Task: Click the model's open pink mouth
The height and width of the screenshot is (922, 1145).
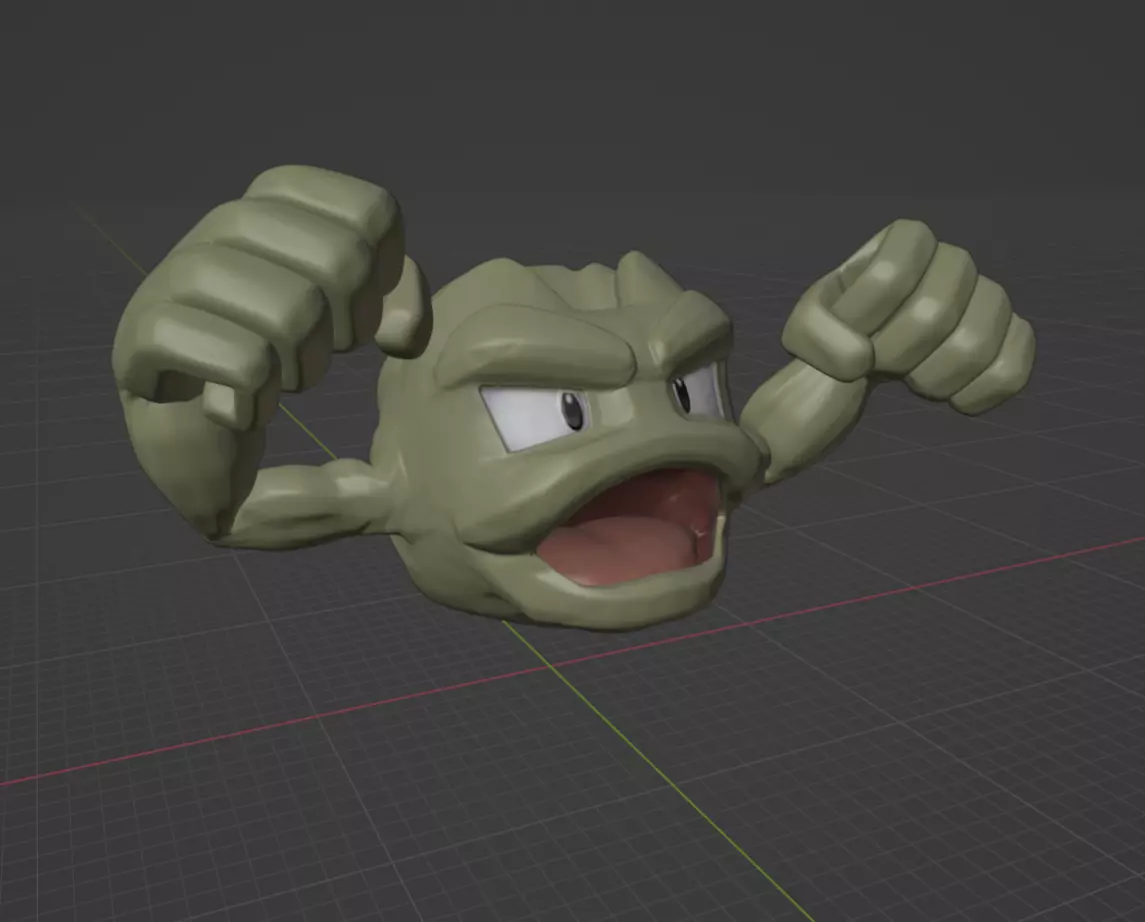Action: pos(629,529)
